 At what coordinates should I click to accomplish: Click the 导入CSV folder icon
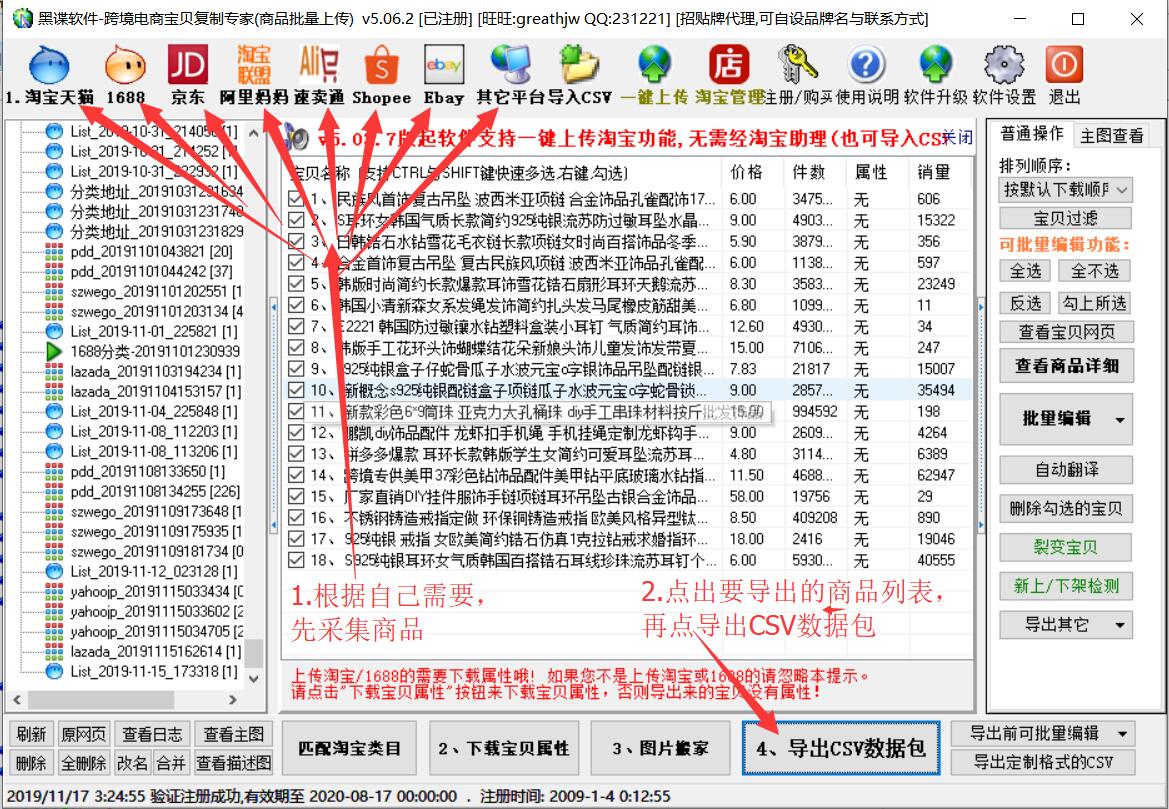click(579, 64)
